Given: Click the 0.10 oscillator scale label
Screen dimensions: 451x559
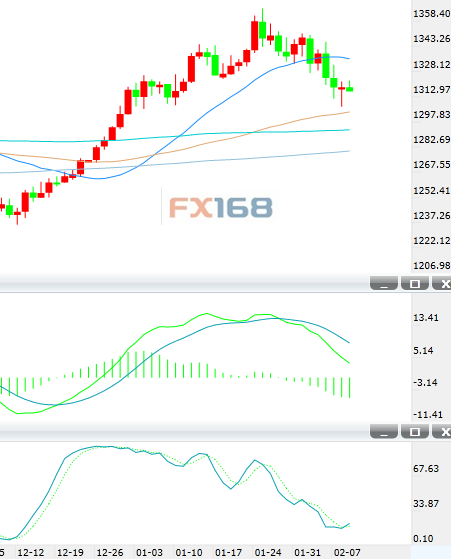Looking at the screenshot, I should point(423,538).
